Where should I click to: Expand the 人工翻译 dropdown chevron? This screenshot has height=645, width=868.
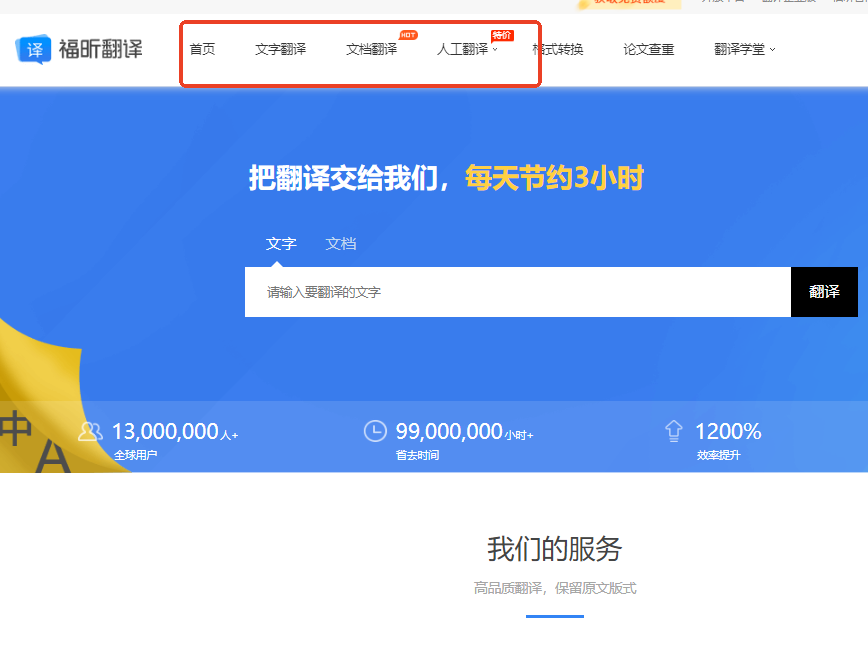pyautogui.click(x=495, y=50)
